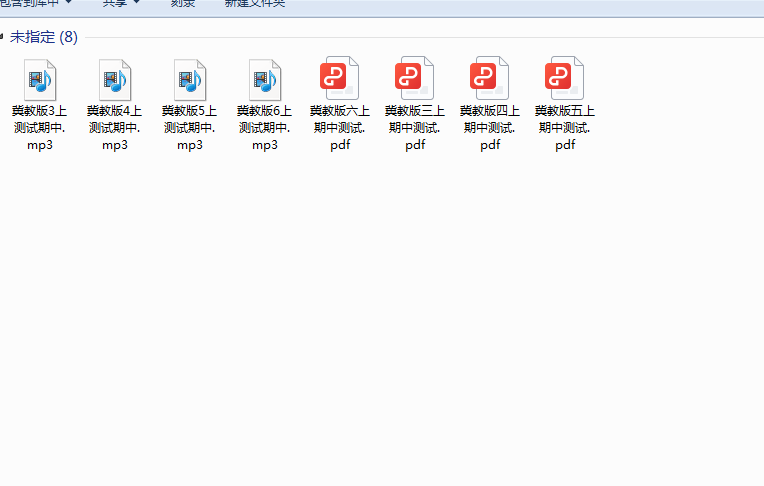Select the 冀教版4上测试期中.mp3 audio file icon
Viewport: 764px width, 486px height.
click(x=115, y=80)
